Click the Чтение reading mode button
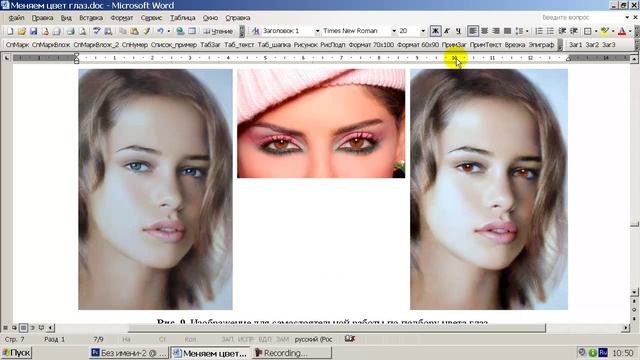The image size is (640, 360). (218, 31)
